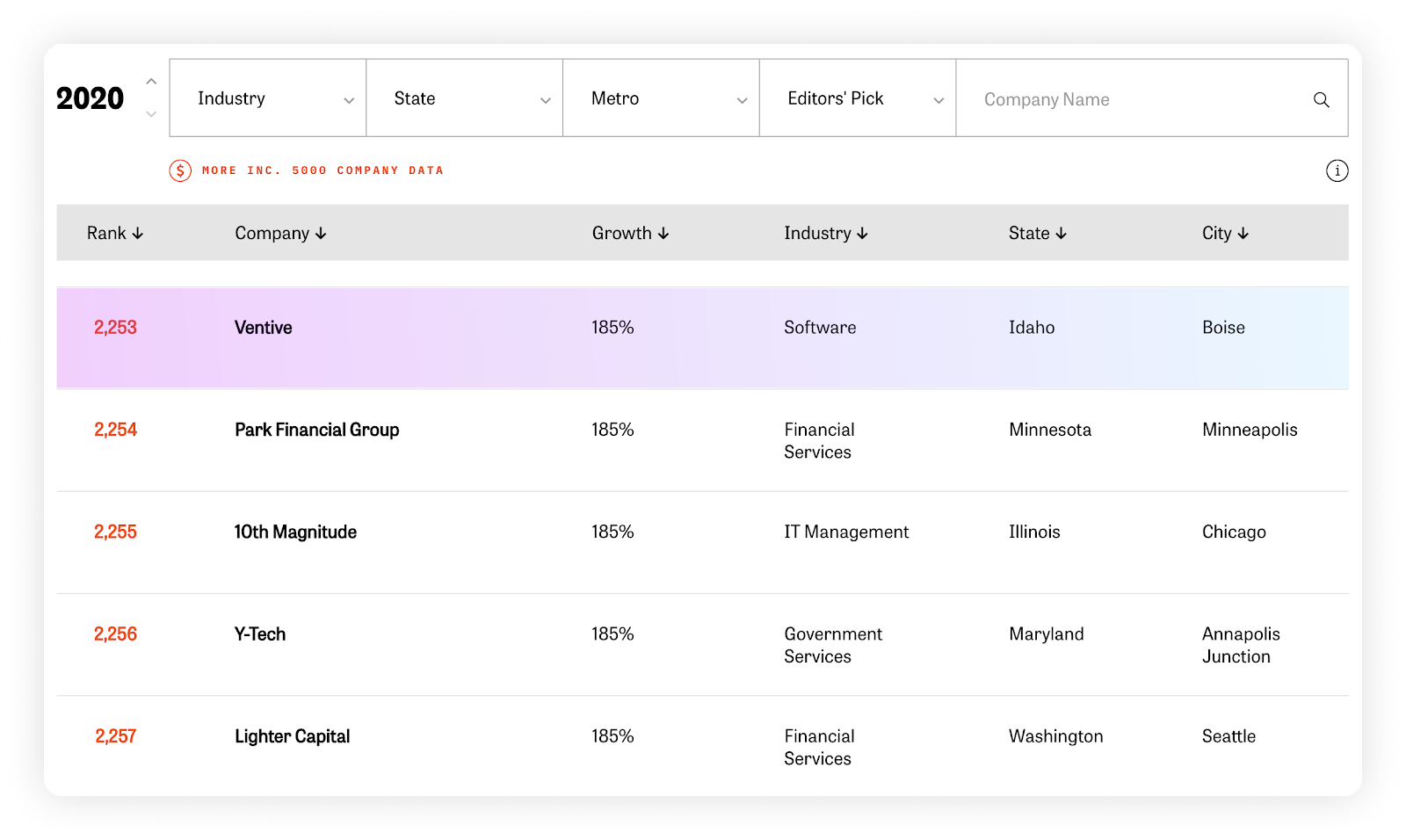The height and width of the screenshot is (840, 1406).
Task: Click rank number 2,257
Action: click(115, 736)
